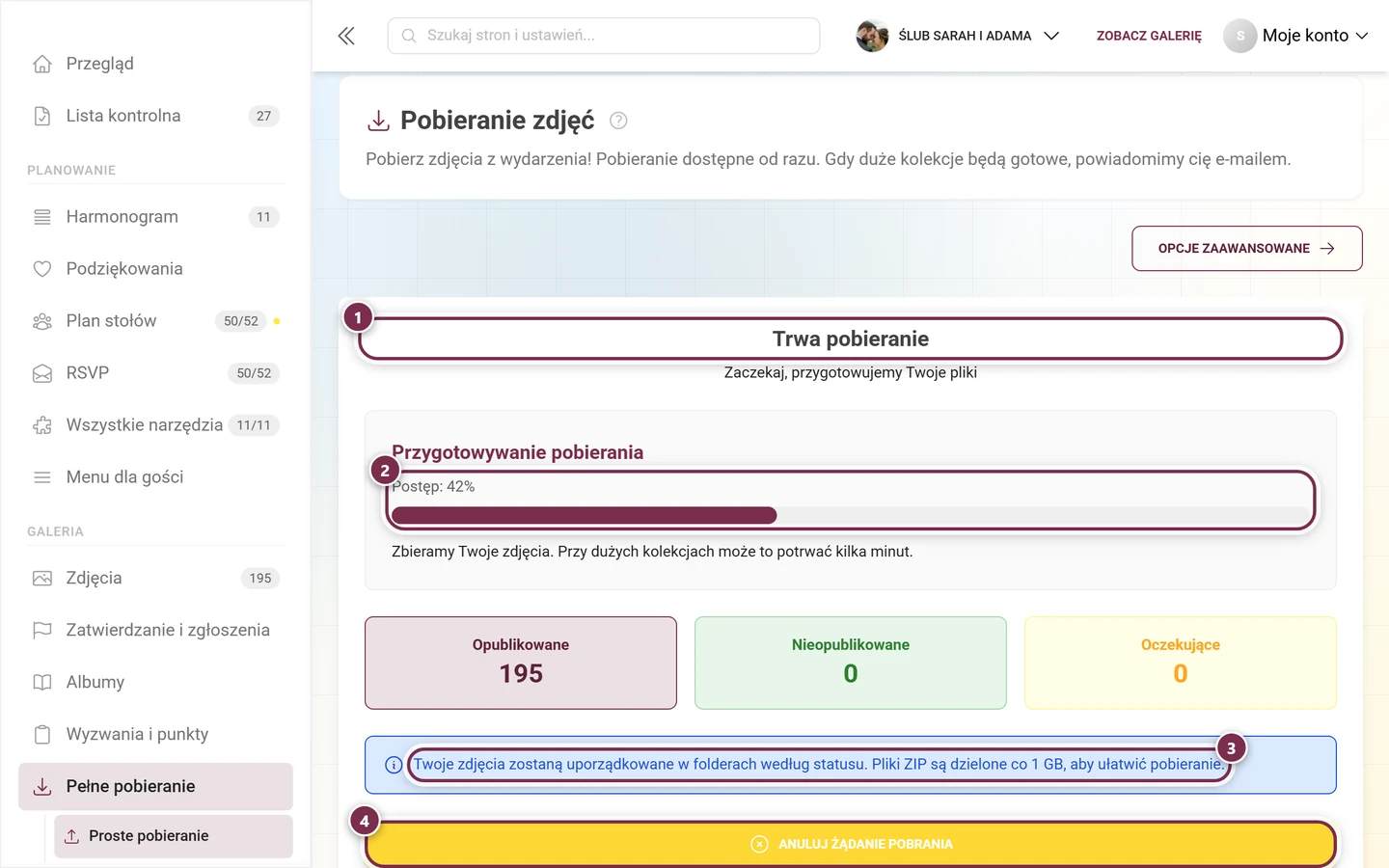
Task: Click the book icon for Albumy
Action: point(42,683)
